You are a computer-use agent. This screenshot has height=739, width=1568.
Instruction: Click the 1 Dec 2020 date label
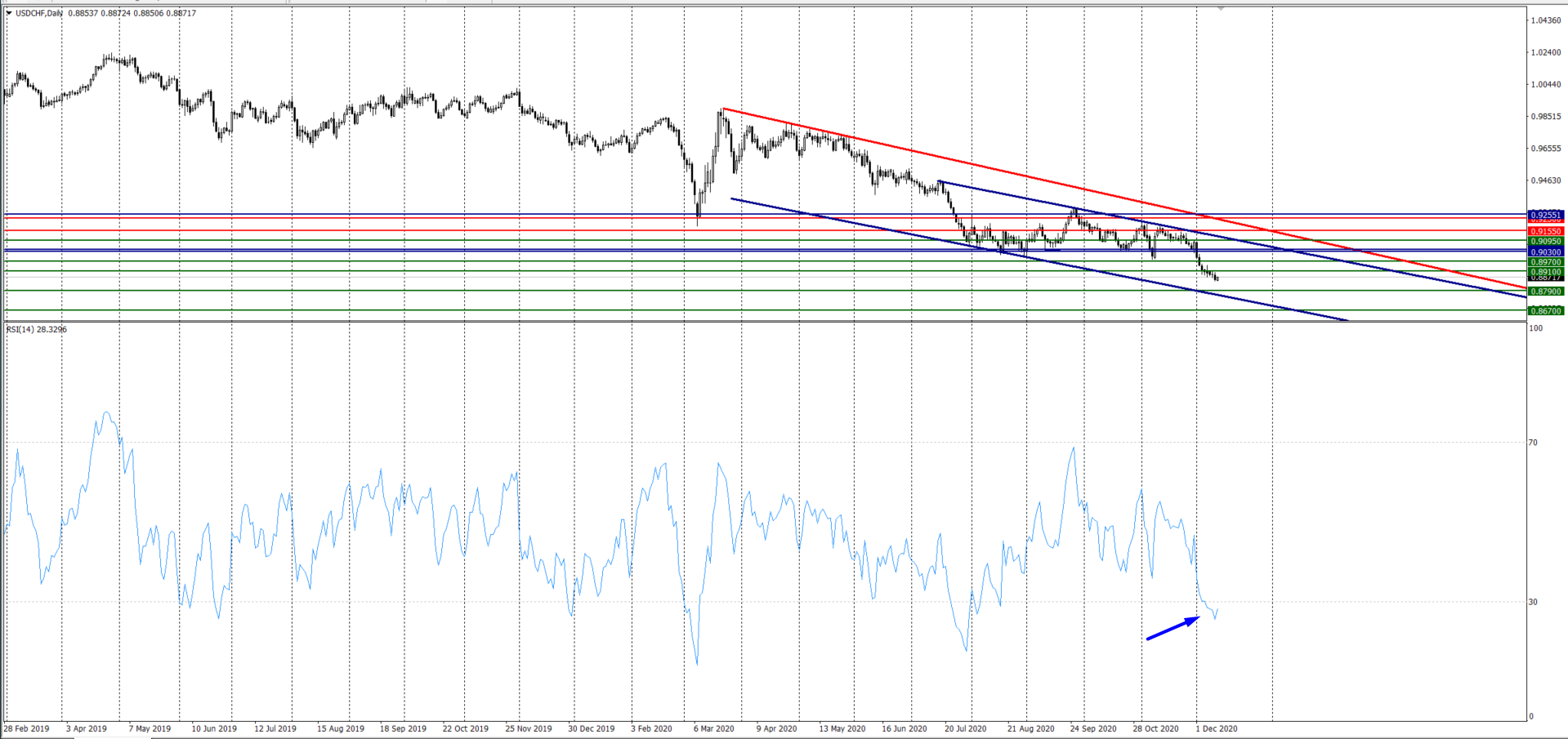coord(1217,728)
